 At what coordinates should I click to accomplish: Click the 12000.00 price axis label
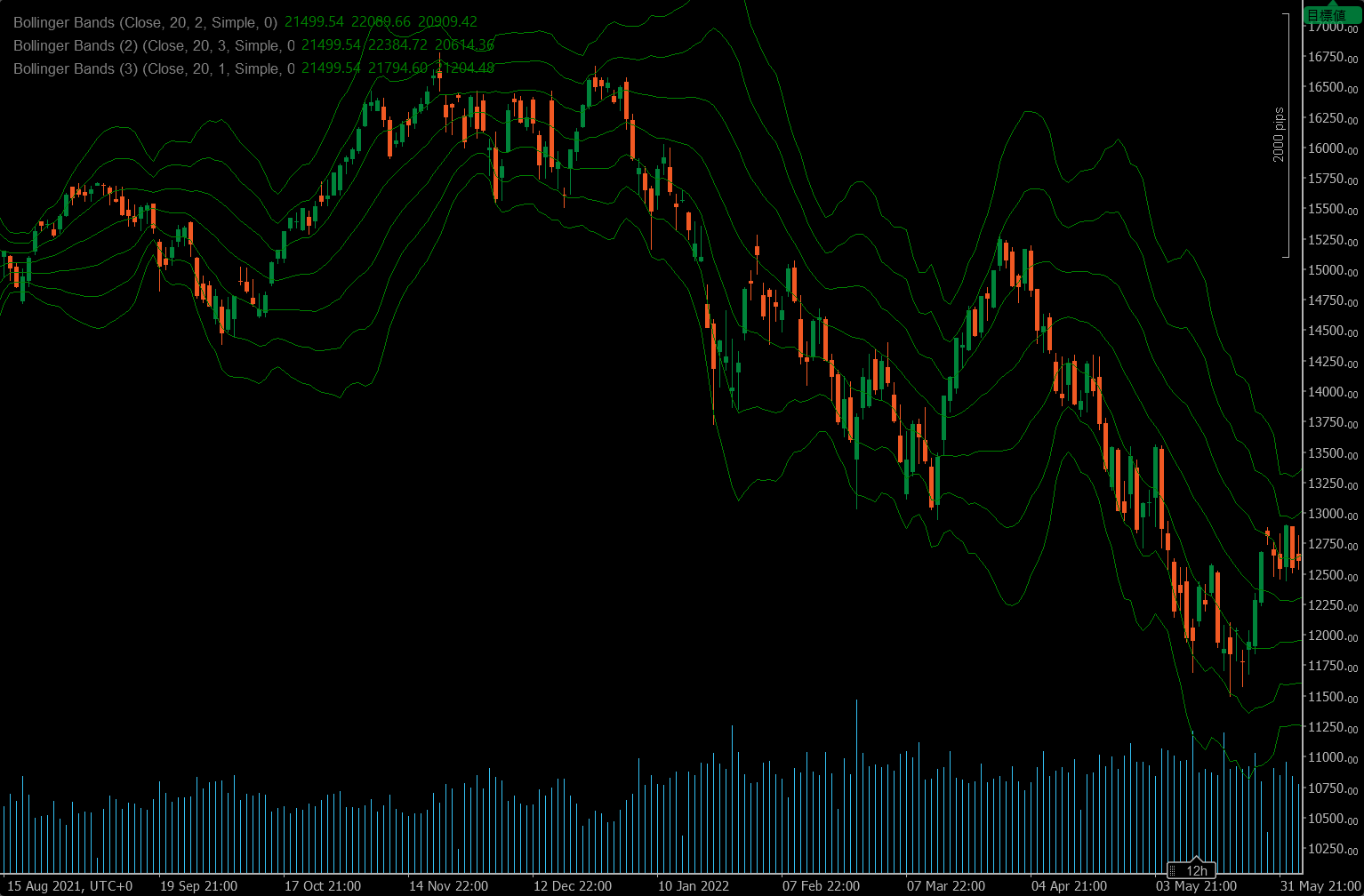[1332, 636]
